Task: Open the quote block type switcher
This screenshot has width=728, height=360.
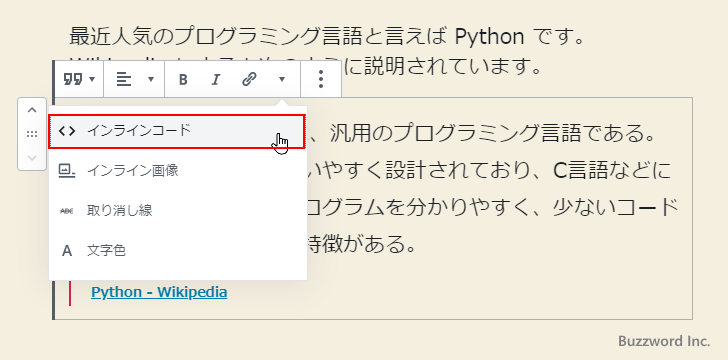Action: pos(79,79)
